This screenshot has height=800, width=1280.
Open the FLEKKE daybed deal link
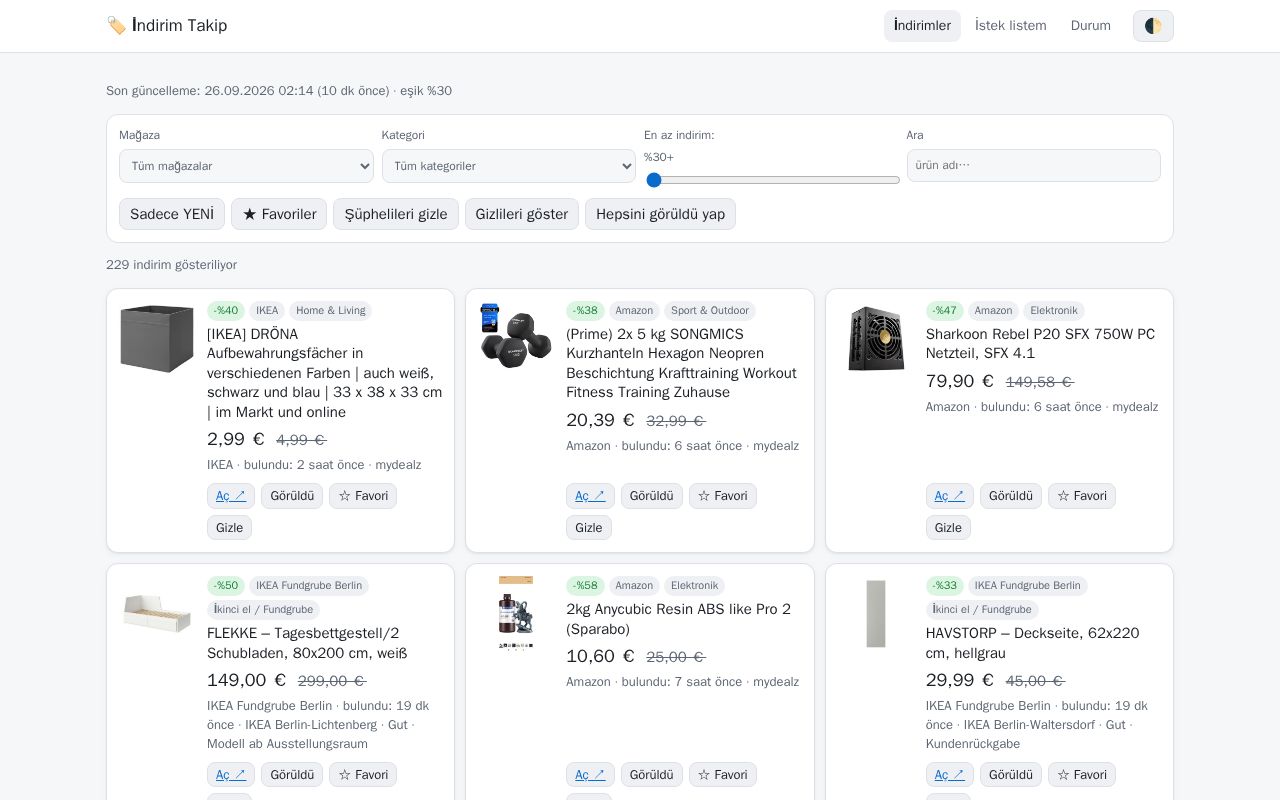click(231, 775)
